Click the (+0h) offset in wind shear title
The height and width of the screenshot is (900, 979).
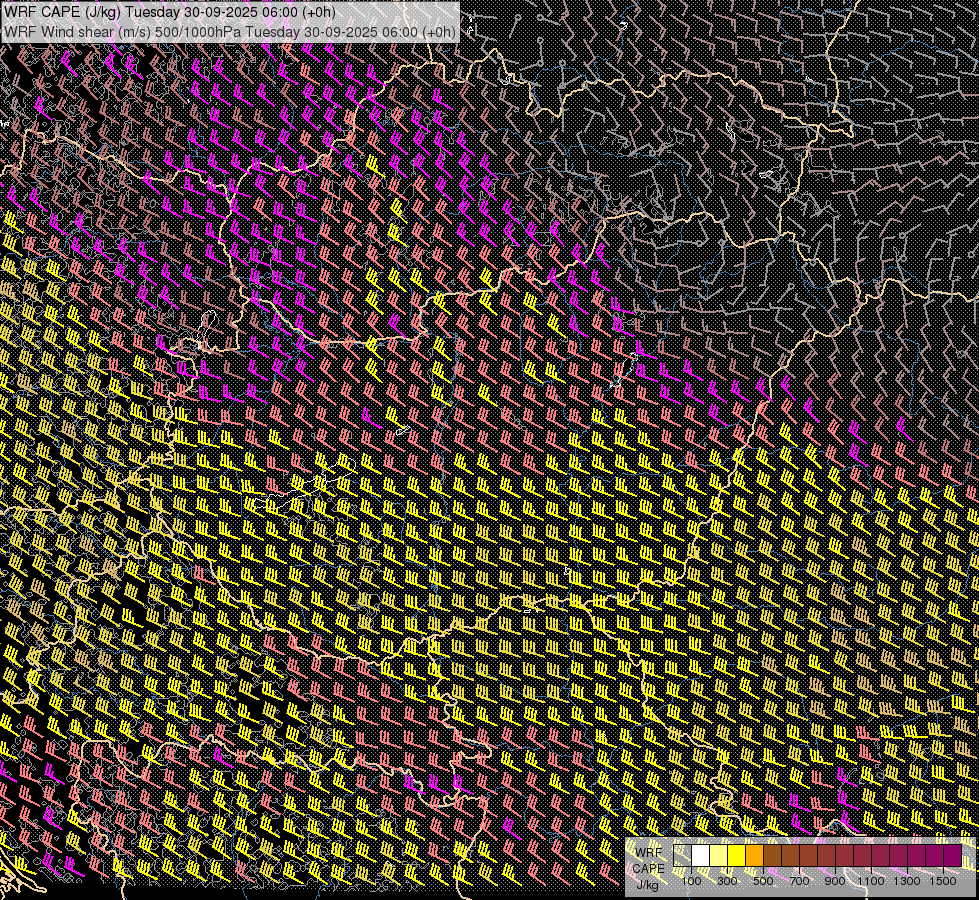[x=438, y=31]
